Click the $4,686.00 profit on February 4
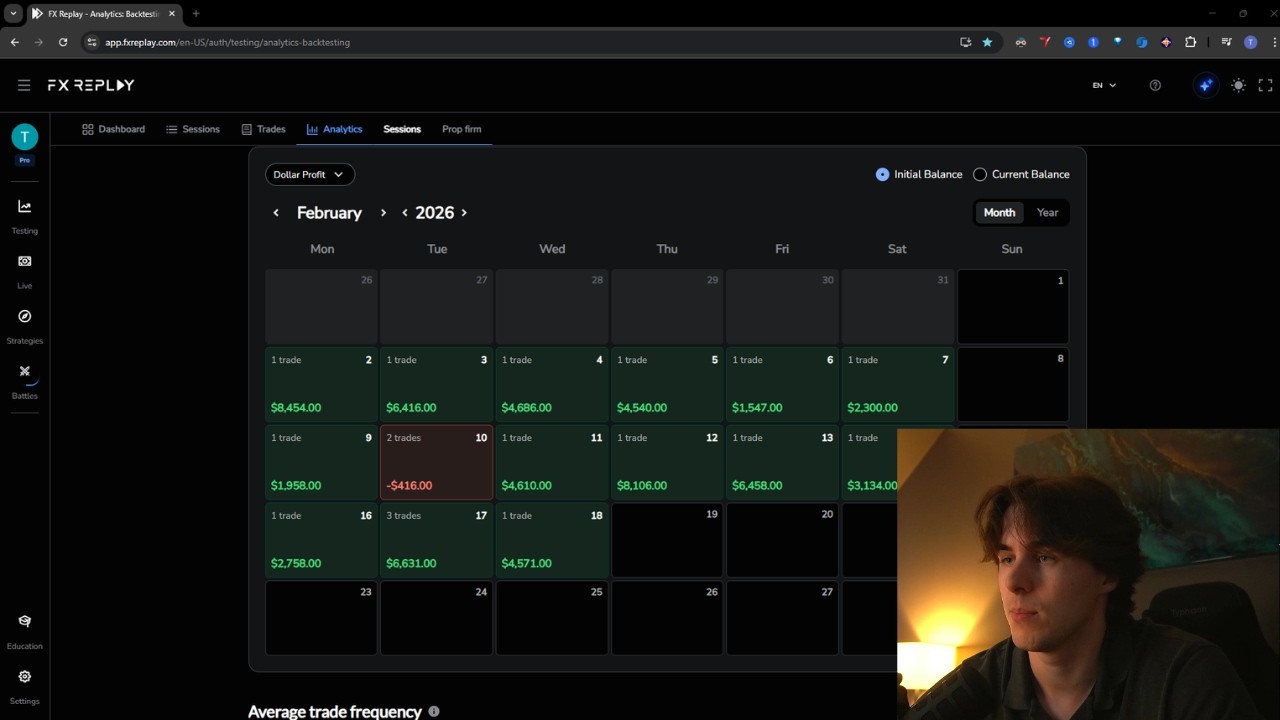1280x720 pixels. (x=526, y=408)
